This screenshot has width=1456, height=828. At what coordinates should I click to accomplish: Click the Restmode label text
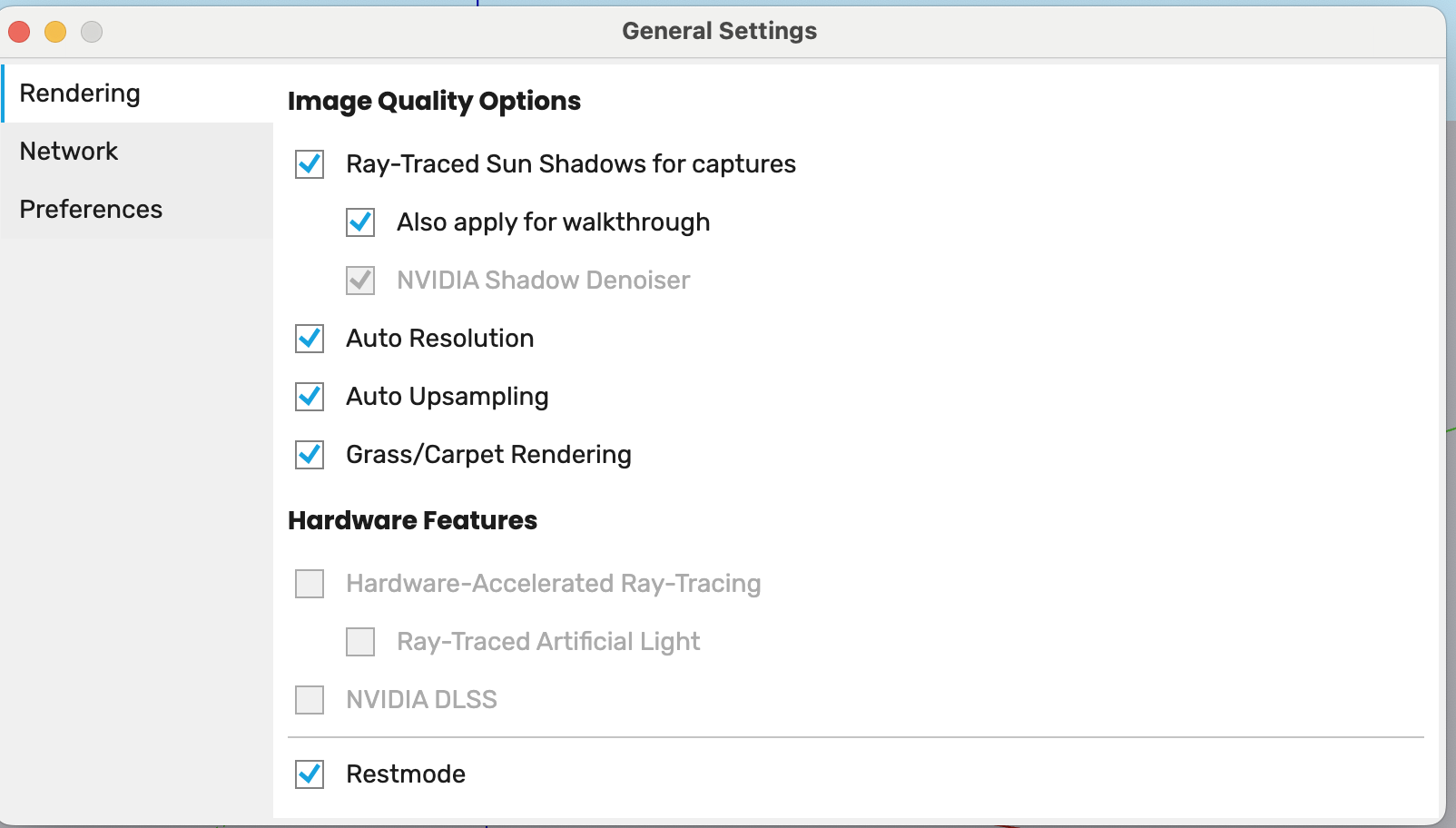tap(406, 774)
